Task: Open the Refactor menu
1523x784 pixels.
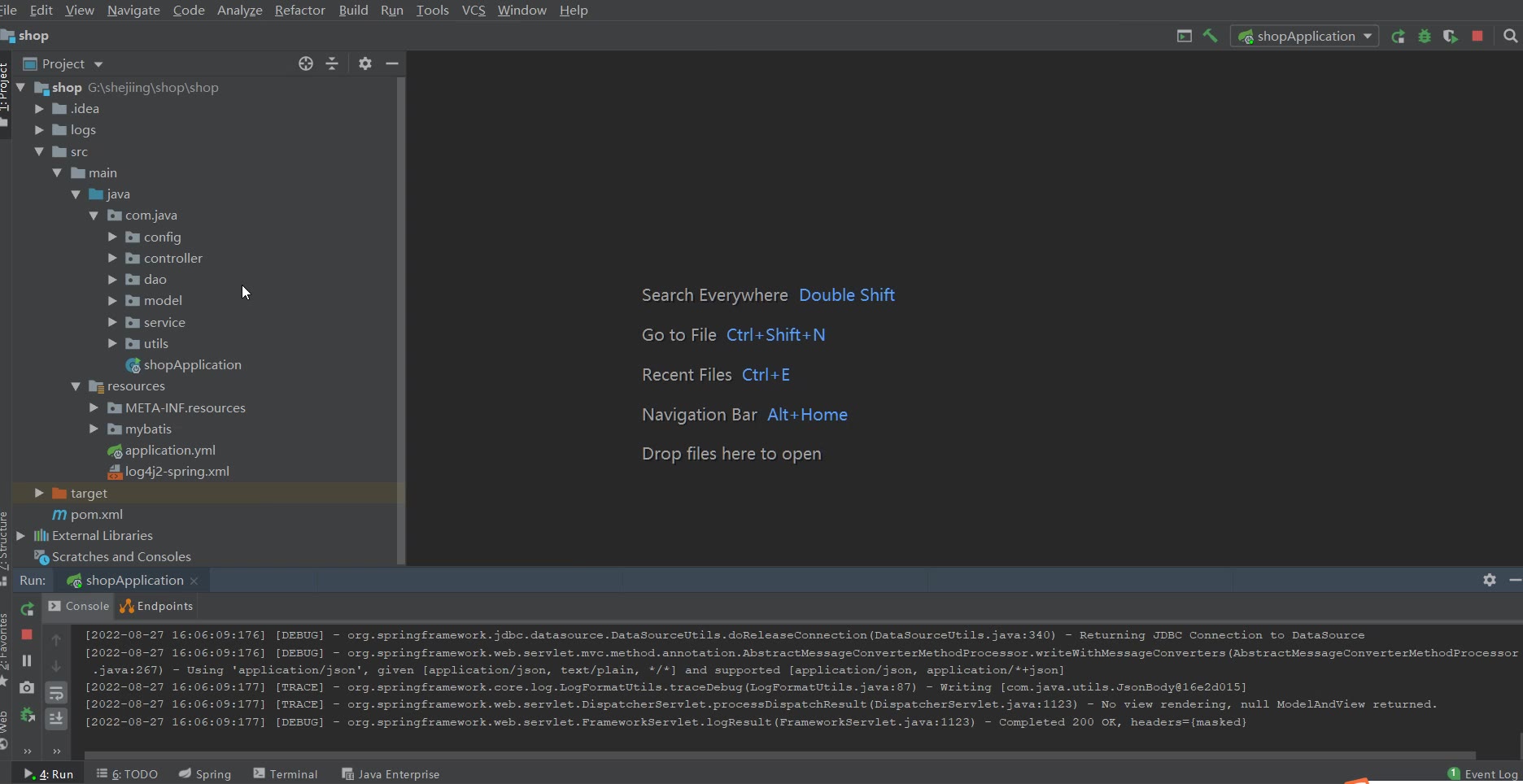Action: [x=300, y=11]
